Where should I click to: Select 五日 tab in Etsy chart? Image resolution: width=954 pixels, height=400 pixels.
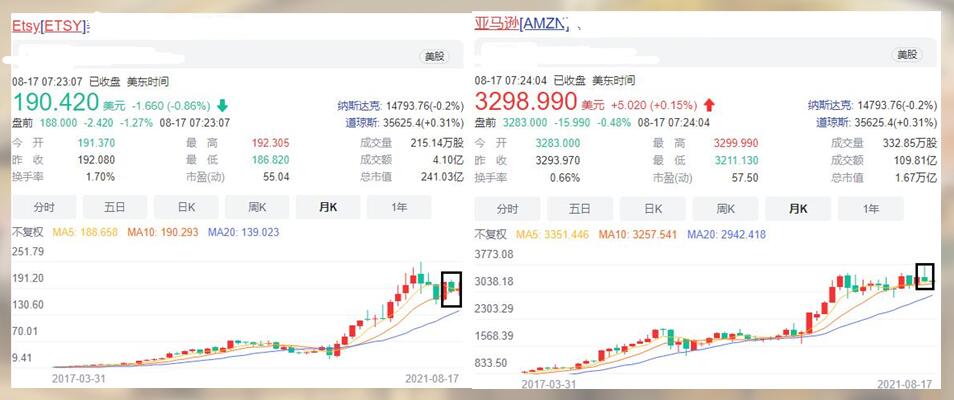click(114, 207)
